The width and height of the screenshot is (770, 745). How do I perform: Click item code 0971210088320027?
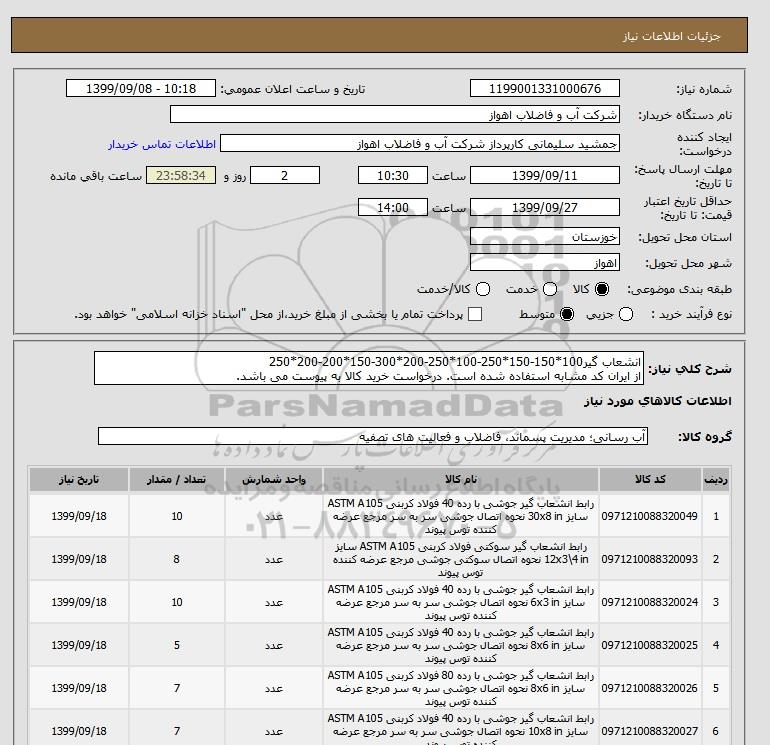[649, 731]
